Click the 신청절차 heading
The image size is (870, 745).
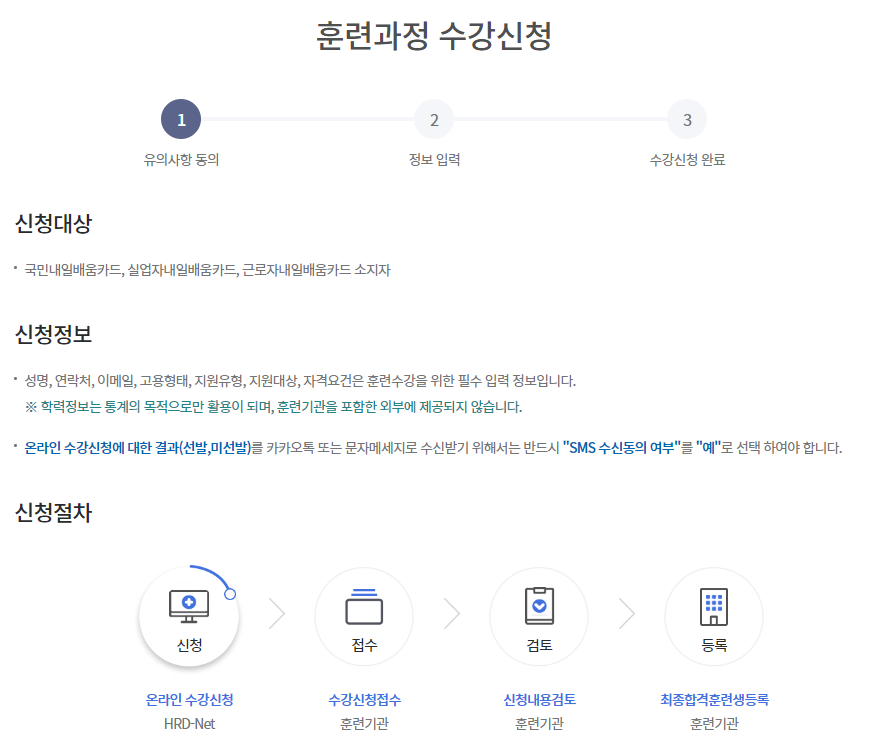pos(53,512)
